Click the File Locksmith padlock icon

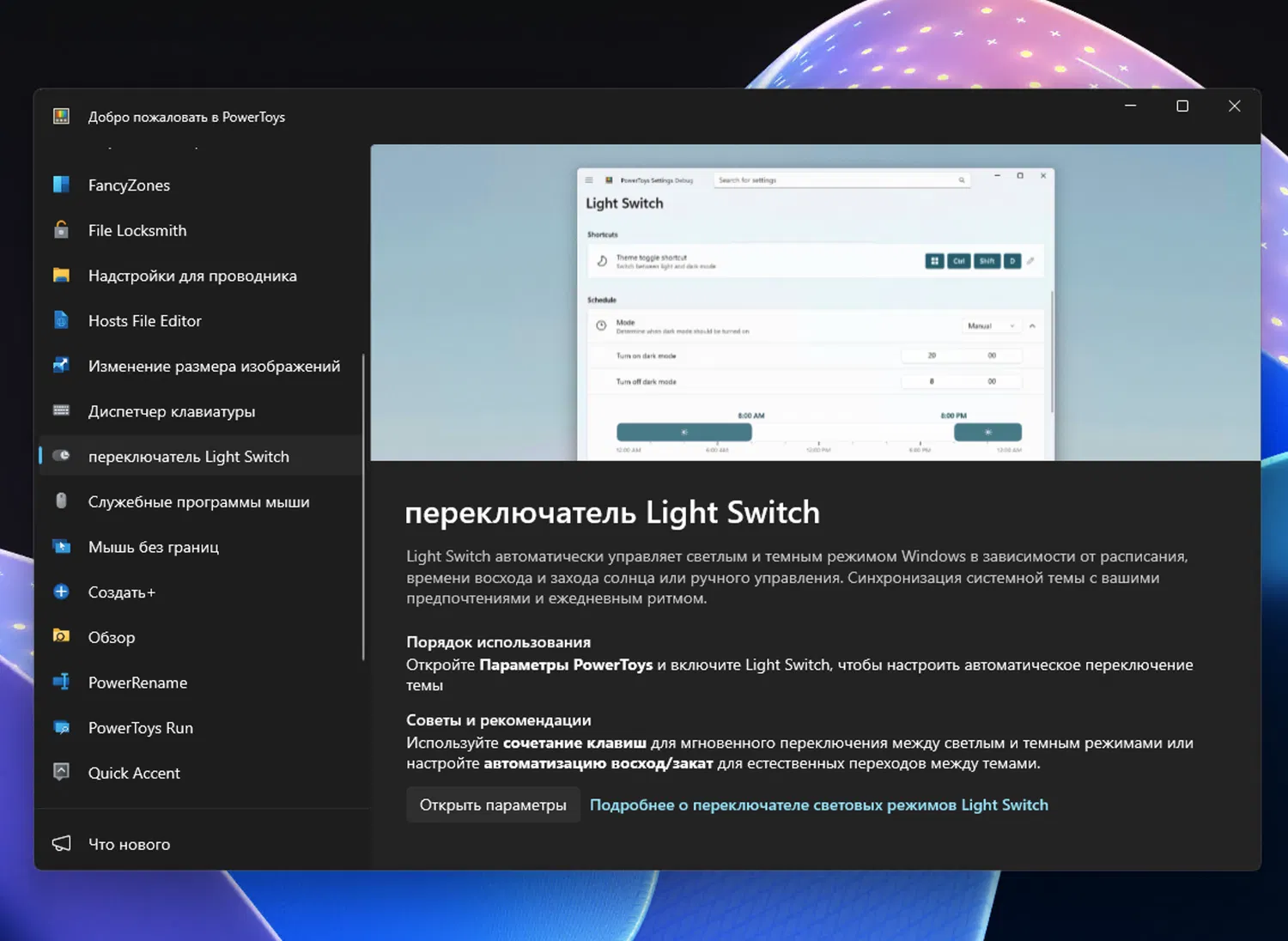61,230
